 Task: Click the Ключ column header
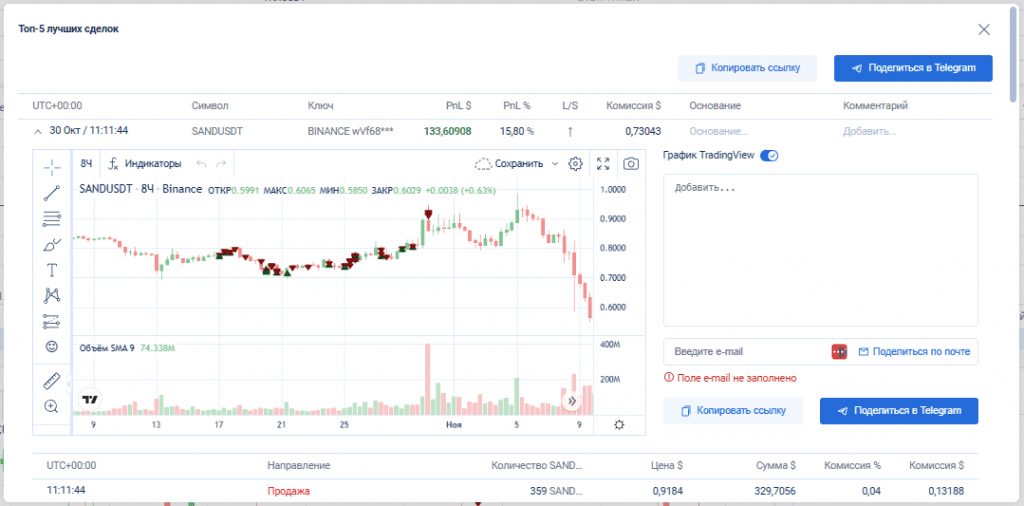point(321,106)
